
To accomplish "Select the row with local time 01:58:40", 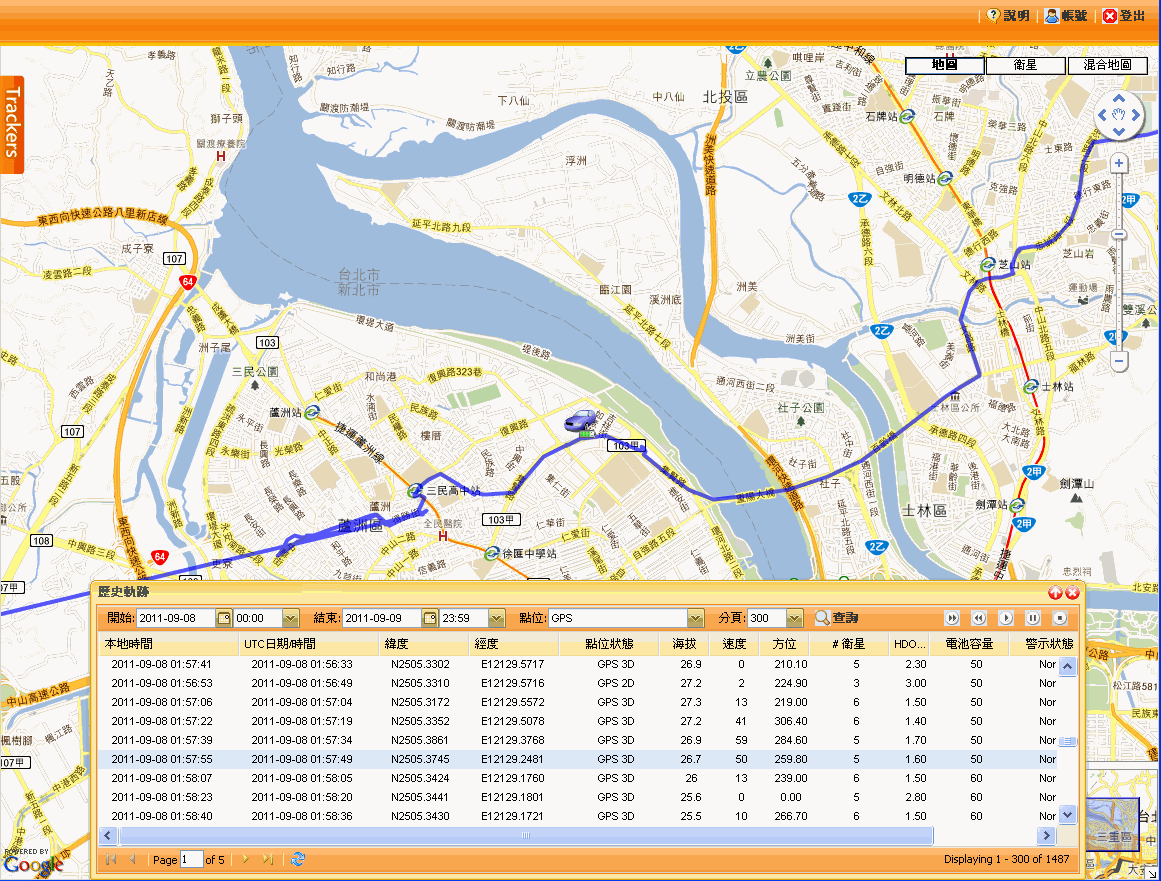I will pyautogui.click(x=578, y=817).
